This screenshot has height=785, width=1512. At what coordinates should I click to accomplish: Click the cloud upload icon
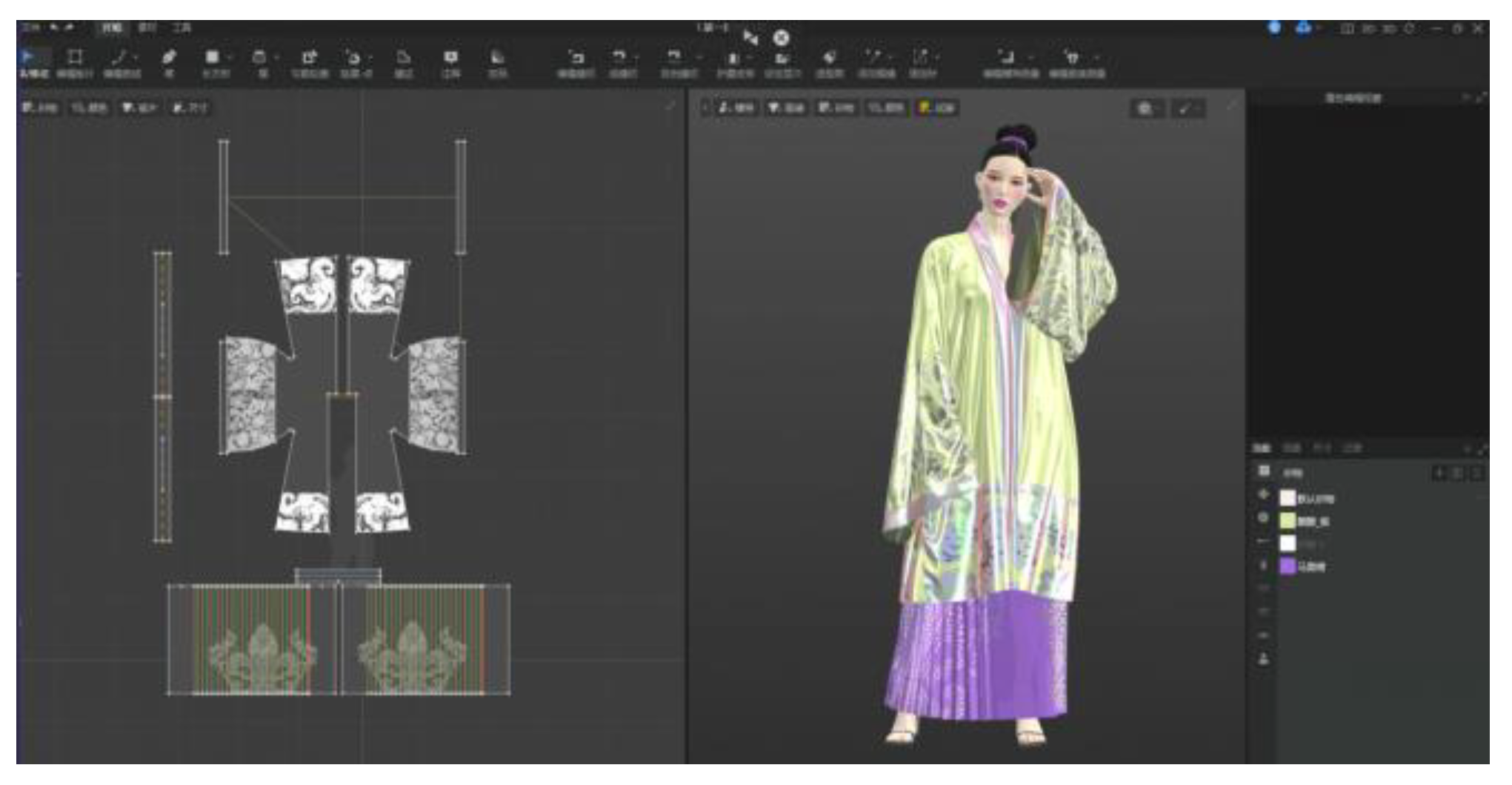(1302, 28)
